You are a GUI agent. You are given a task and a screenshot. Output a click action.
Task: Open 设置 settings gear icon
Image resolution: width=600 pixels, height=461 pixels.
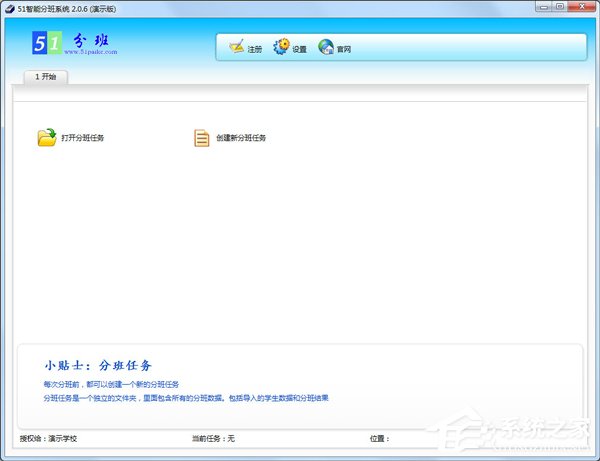pyautogui.click(x=281, y=47)
